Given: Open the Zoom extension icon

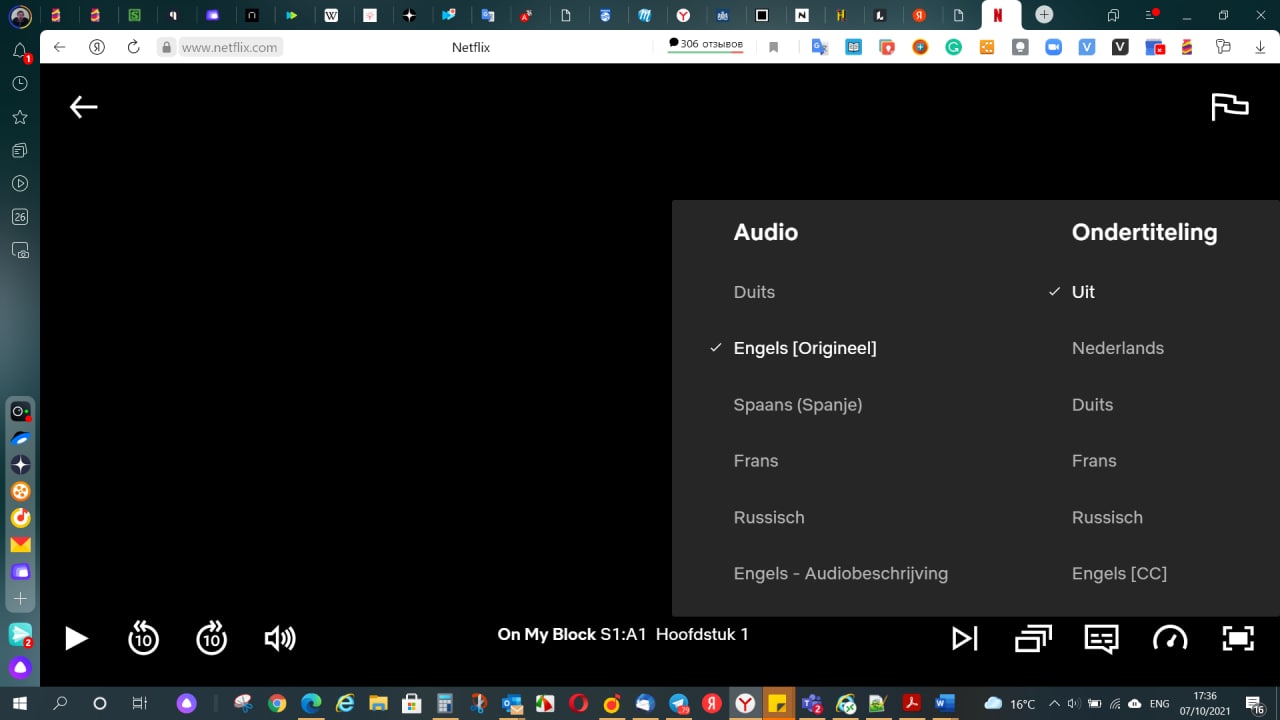Looking at the screenshot, I should point(1053,47).
